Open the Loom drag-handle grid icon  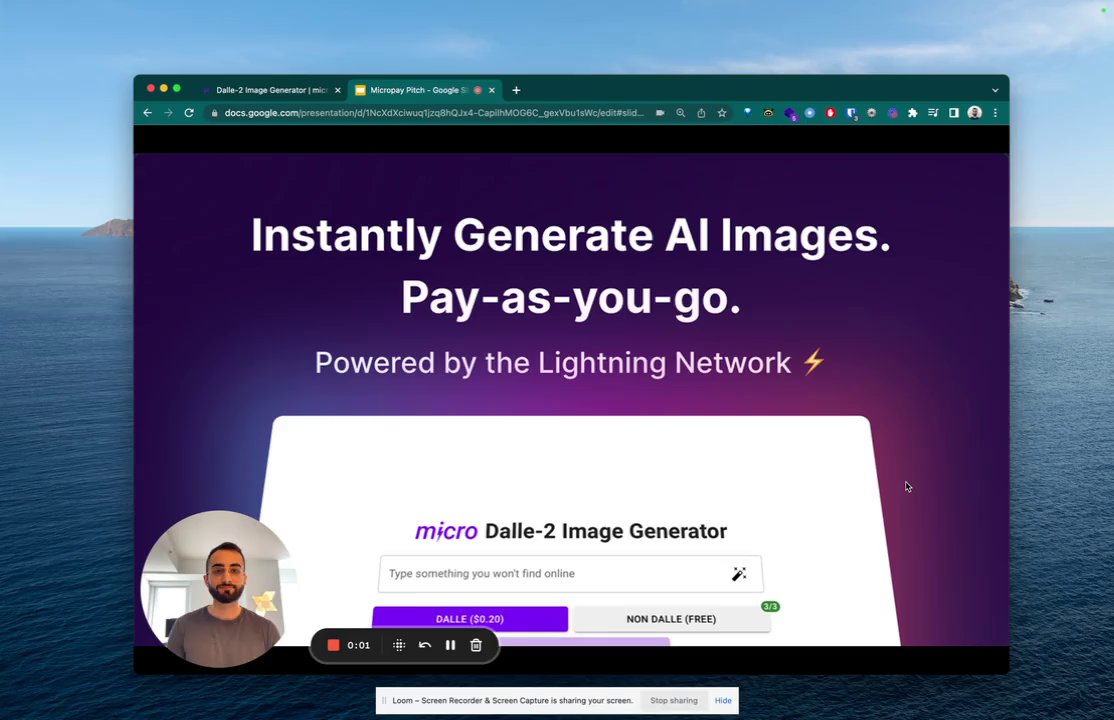[x=399, y=645]
